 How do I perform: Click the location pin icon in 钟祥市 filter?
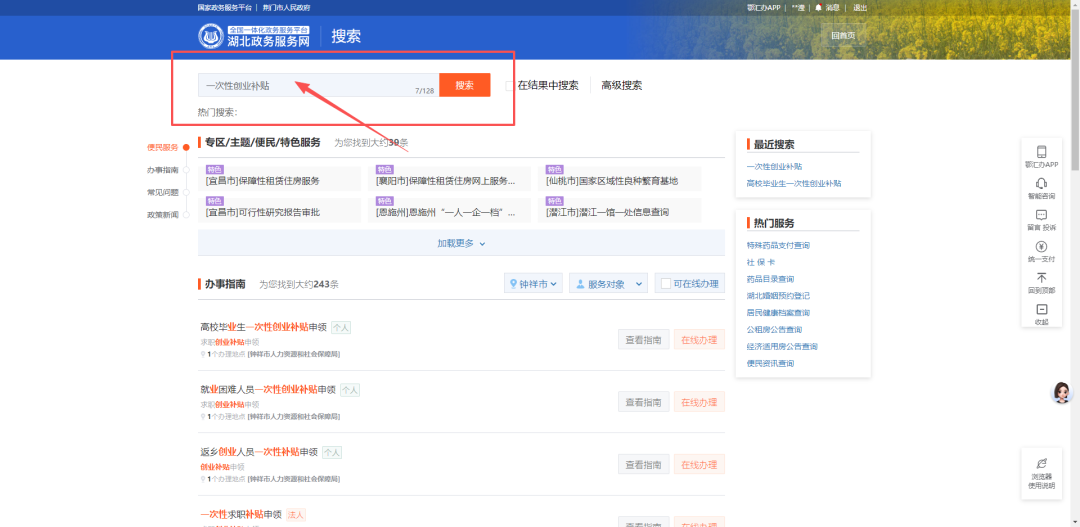(513, 283)
